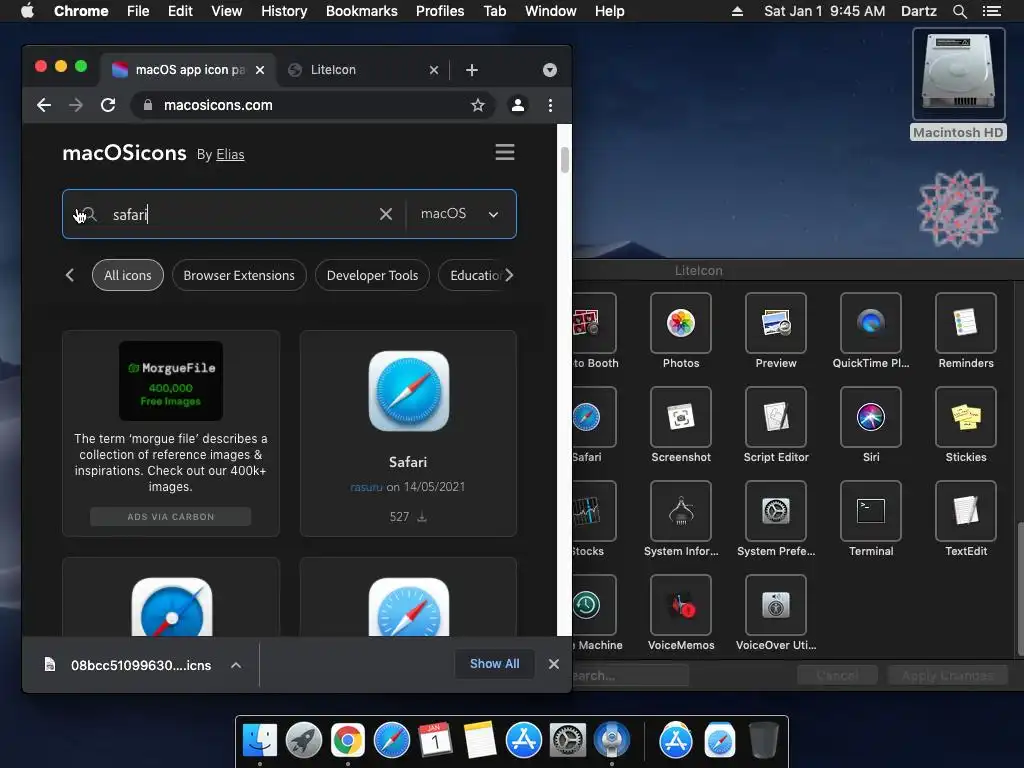Close the downloads bar
The width and height of the screenshot is (1024, 768).
pyautogui.click(x=554, y=664)
